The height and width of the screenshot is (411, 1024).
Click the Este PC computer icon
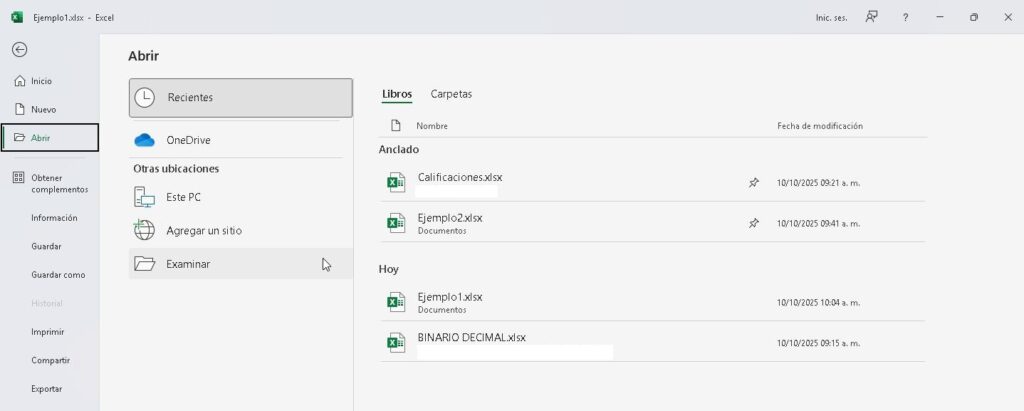(x=144, y=197)
